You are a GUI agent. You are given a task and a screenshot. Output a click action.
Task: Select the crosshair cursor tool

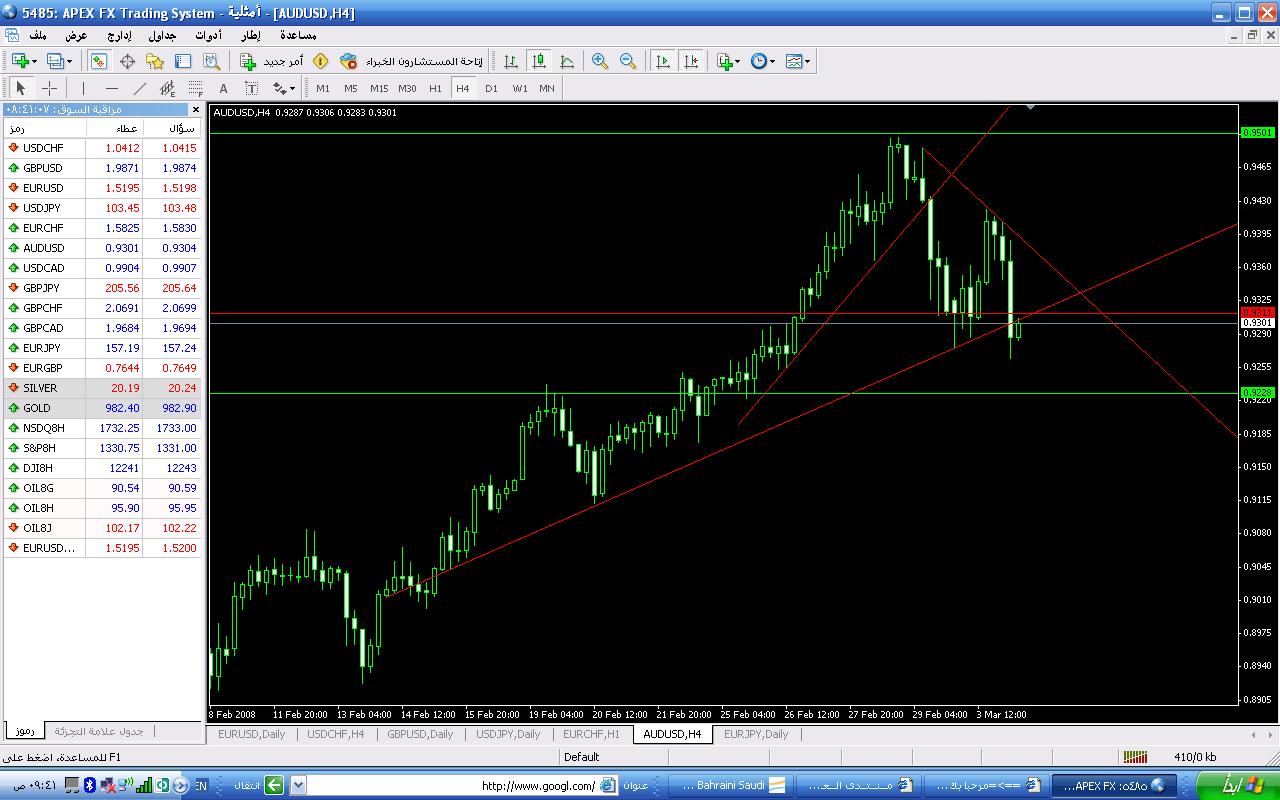tap(49, 88)
